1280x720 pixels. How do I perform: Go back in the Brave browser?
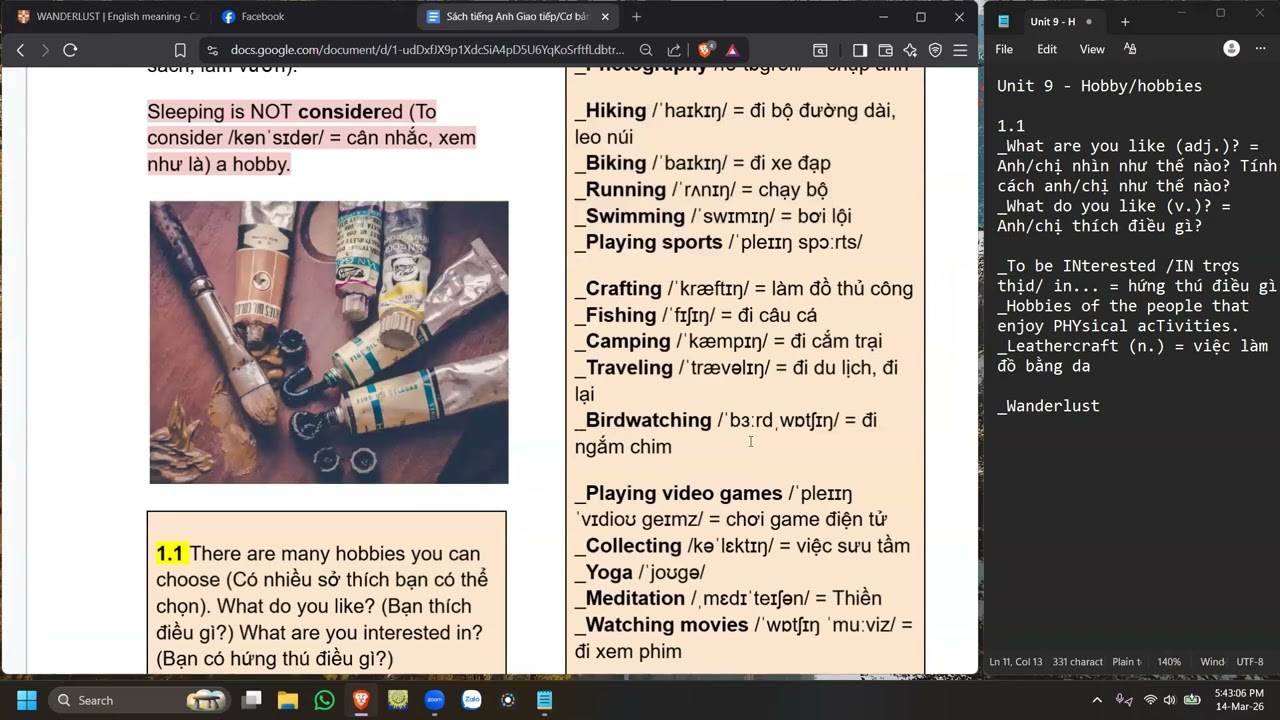click(x=20, y=50)
